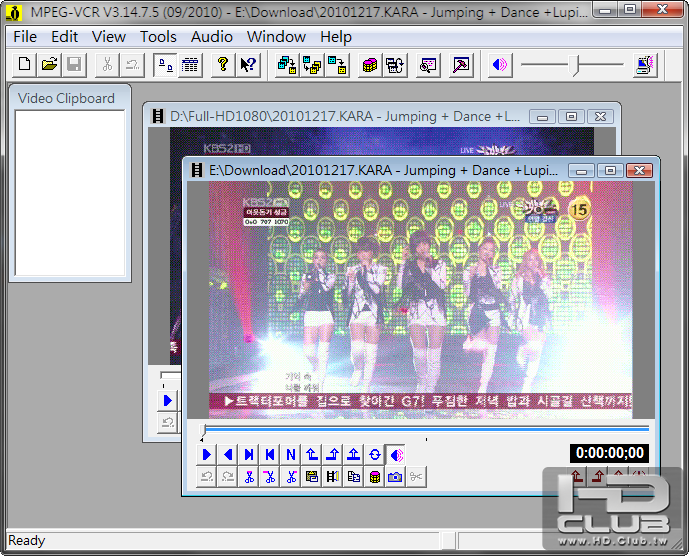
Task: Click the empty Video Clipboard list area
Action: pos(70,193)
